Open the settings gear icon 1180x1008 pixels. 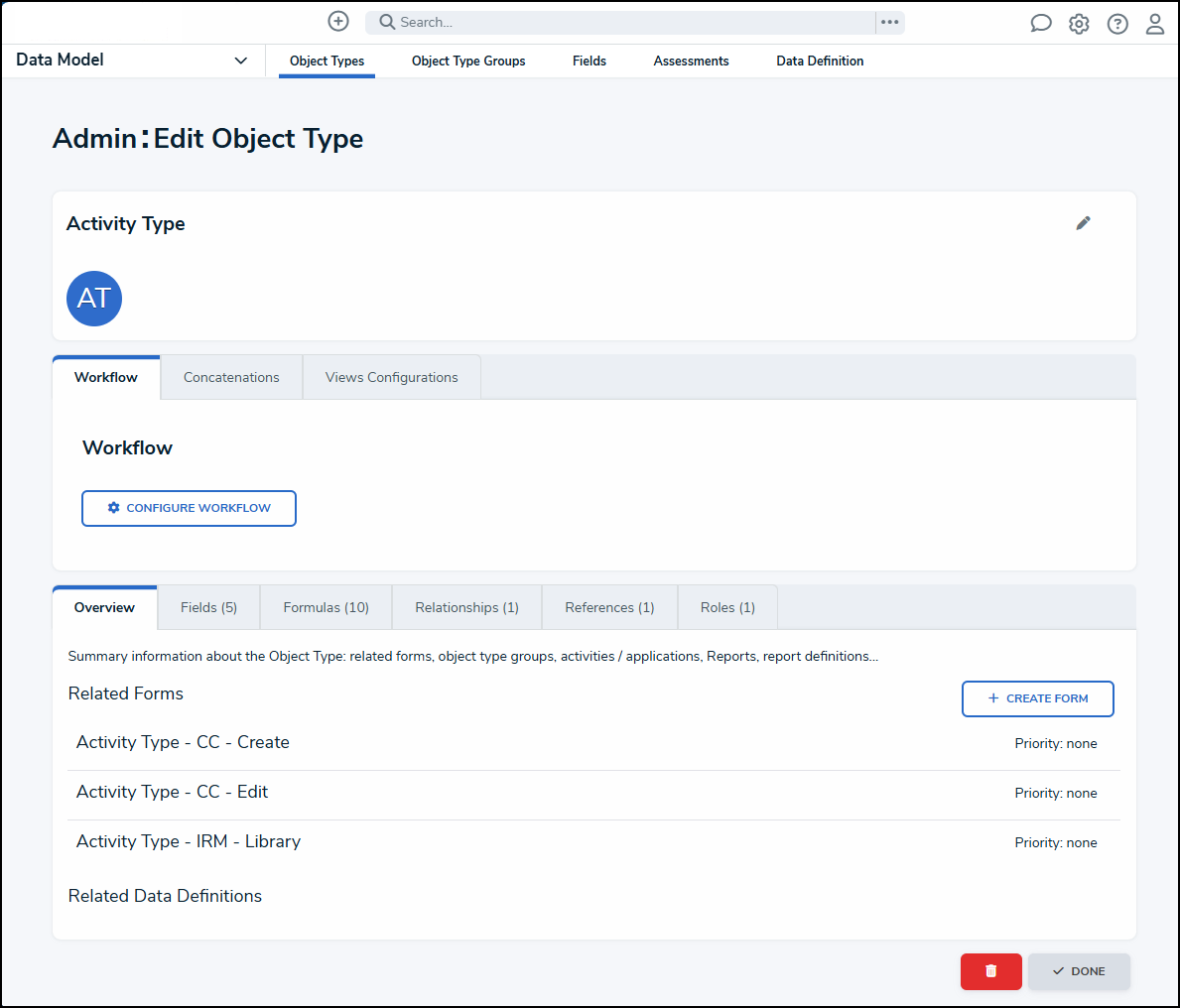click(1079, 24)
